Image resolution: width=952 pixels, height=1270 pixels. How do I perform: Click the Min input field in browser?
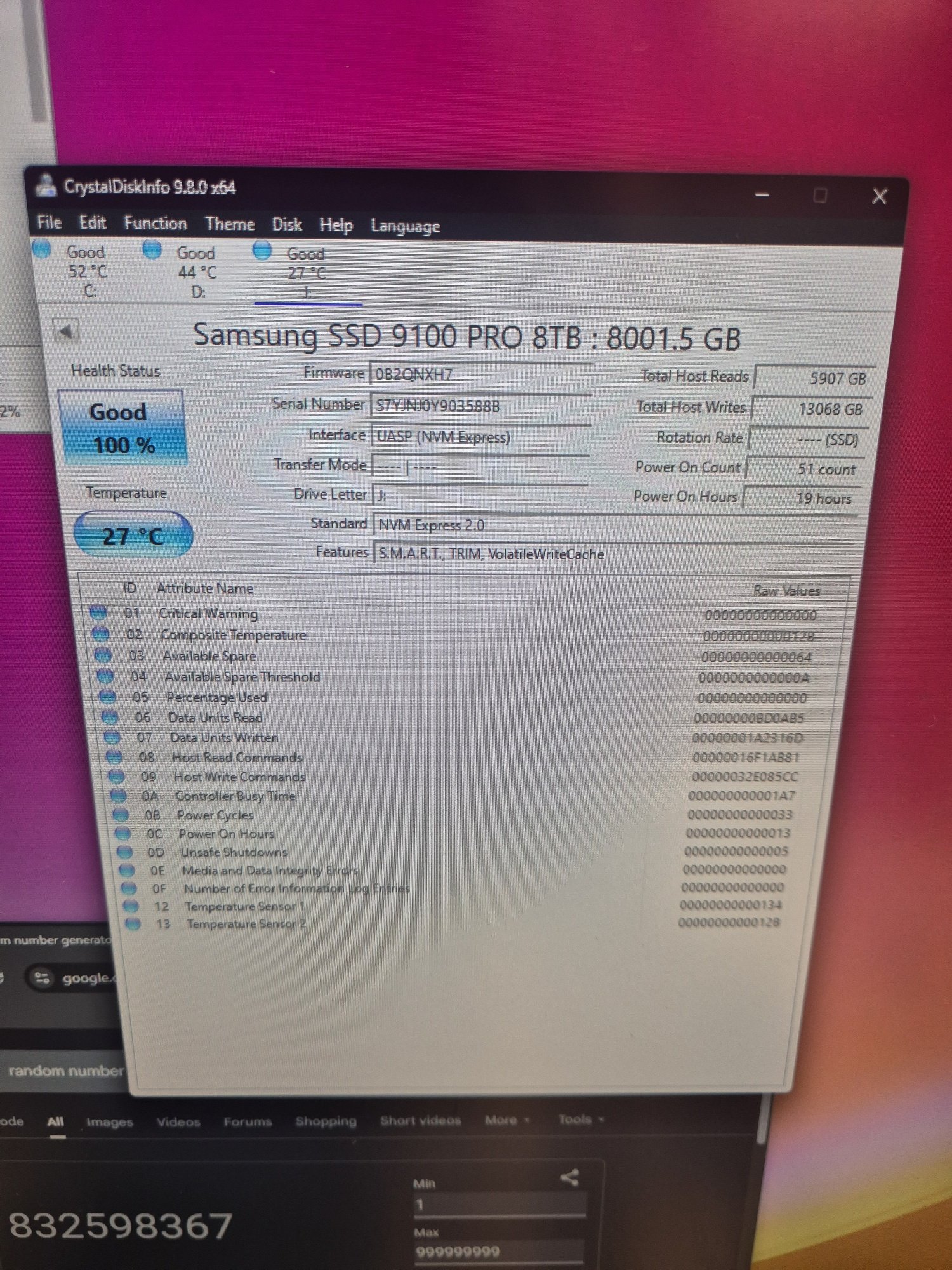click(500, 1205)
